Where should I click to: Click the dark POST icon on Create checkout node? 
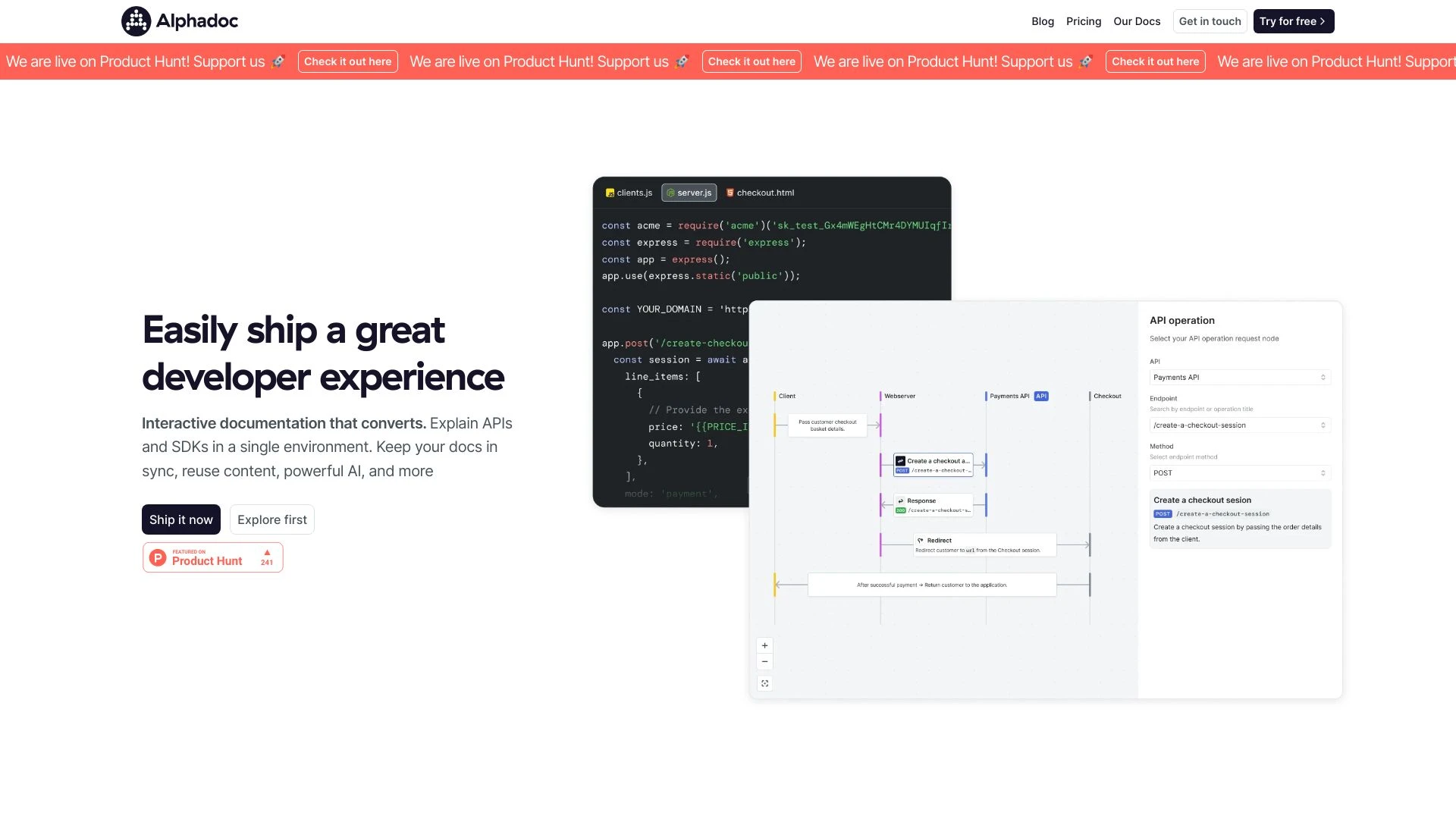(900, 460)
